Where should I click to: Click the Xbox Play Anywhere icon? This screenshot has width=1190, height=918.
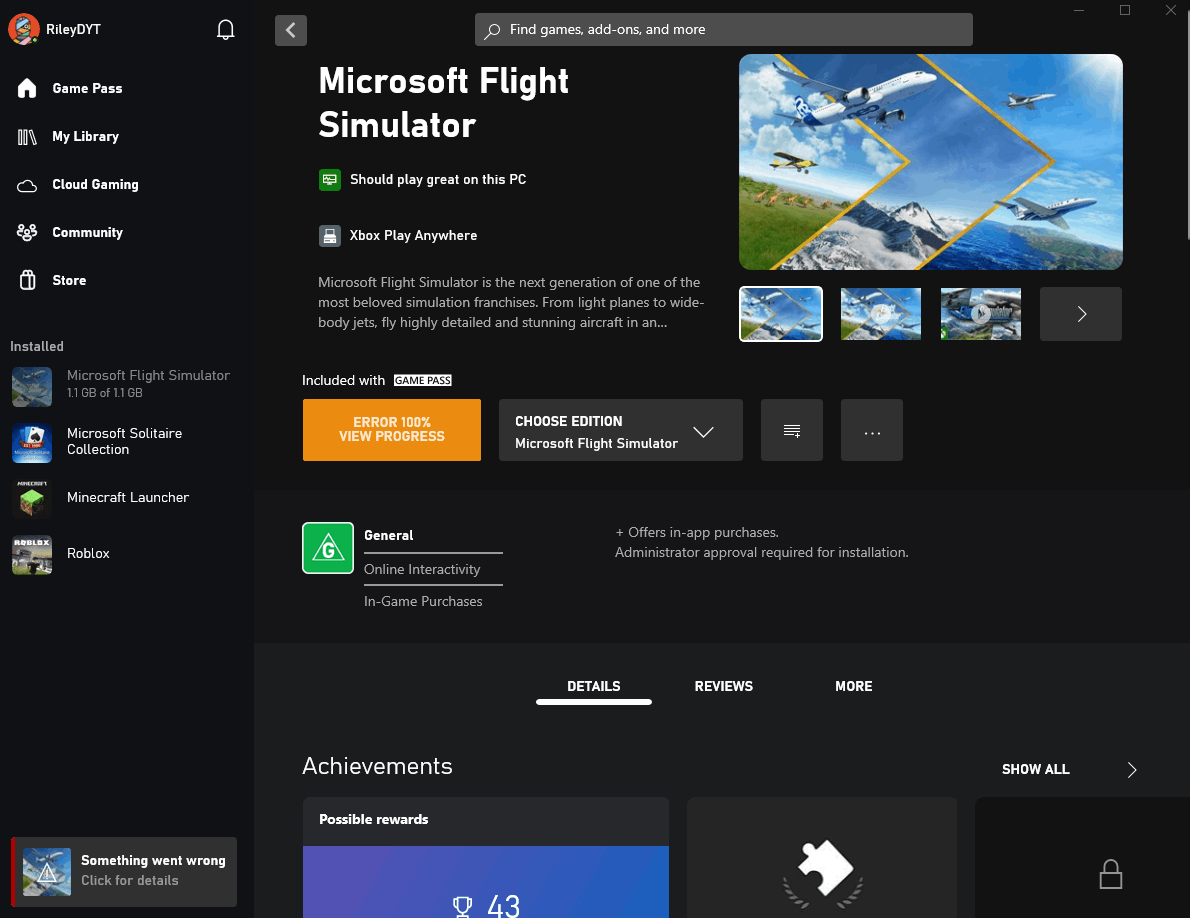click(329, 236)
